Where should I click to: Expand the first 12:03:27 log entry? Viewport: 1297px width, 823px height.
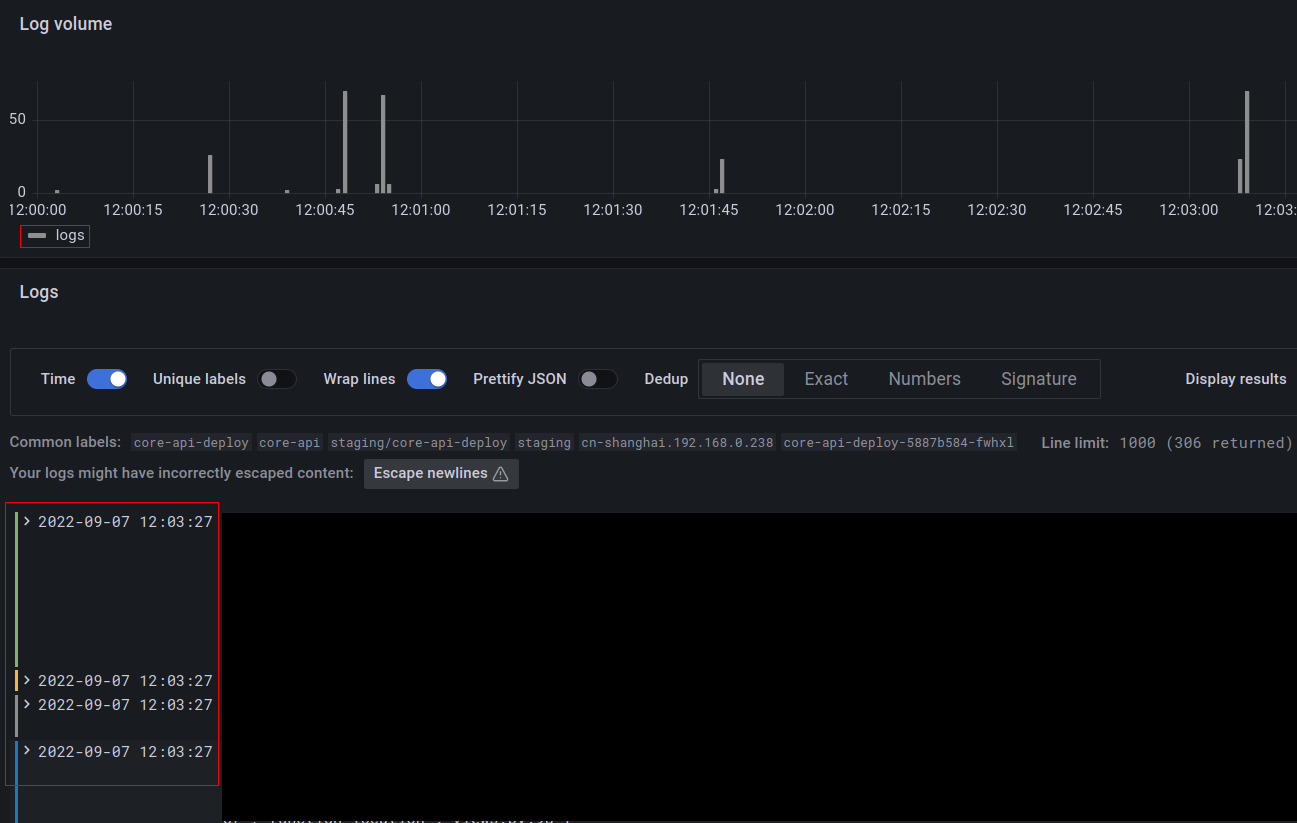pos(26,521)
